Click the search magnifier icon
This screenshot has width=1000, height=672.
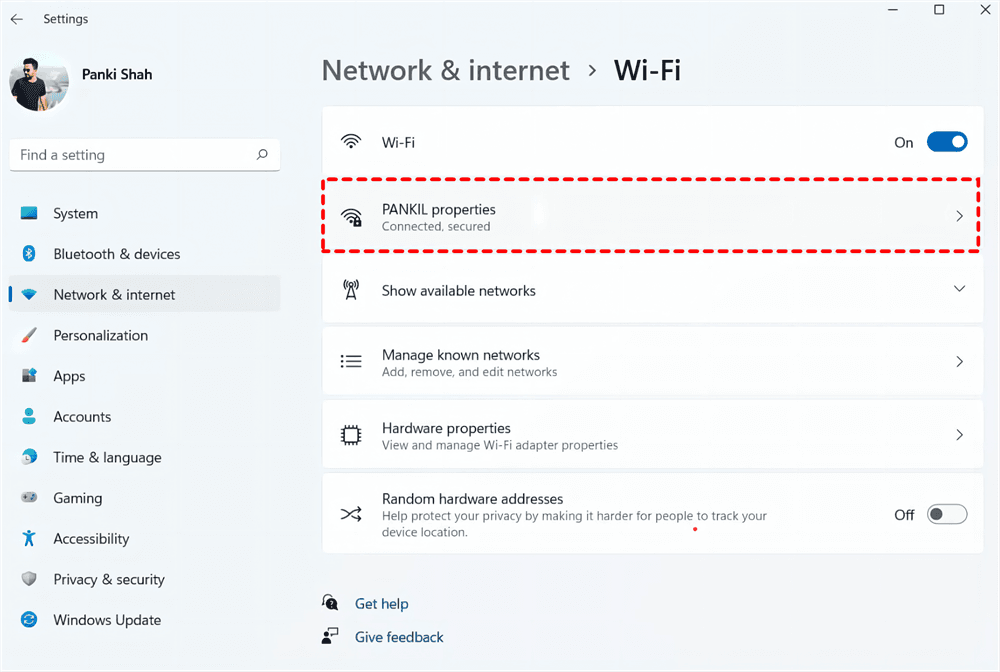(x=262, y=155)
